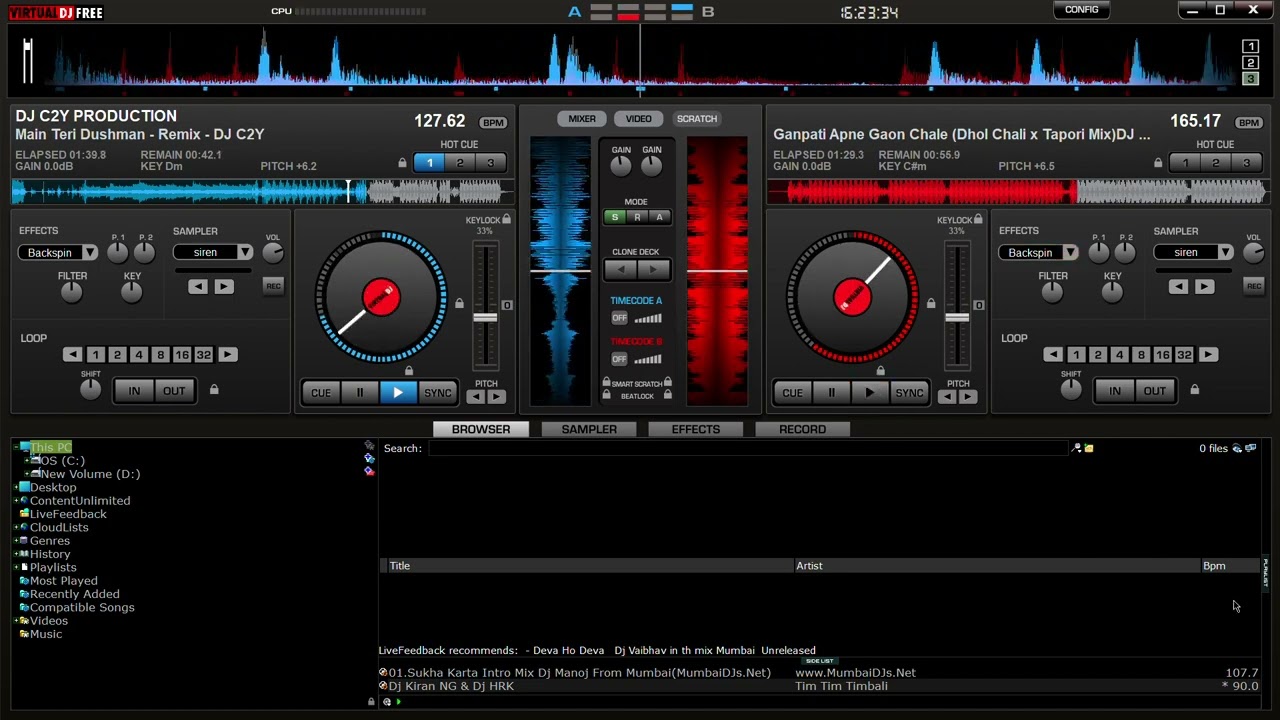Trigger hot cue 1 on left deck
The height and width of the screenshot is (720, 1280).
429,163
